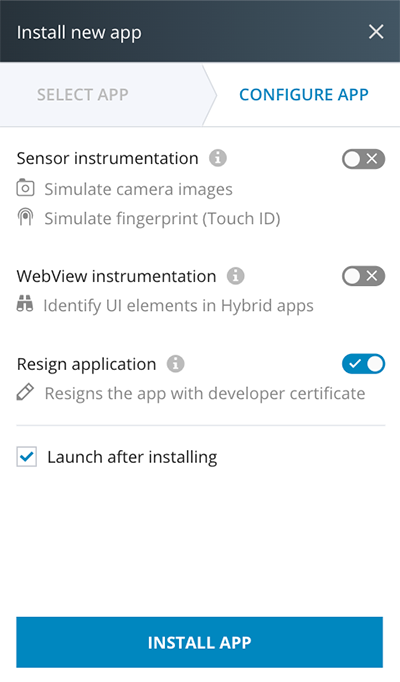Click the INSTALL APP button

(200, 642)
